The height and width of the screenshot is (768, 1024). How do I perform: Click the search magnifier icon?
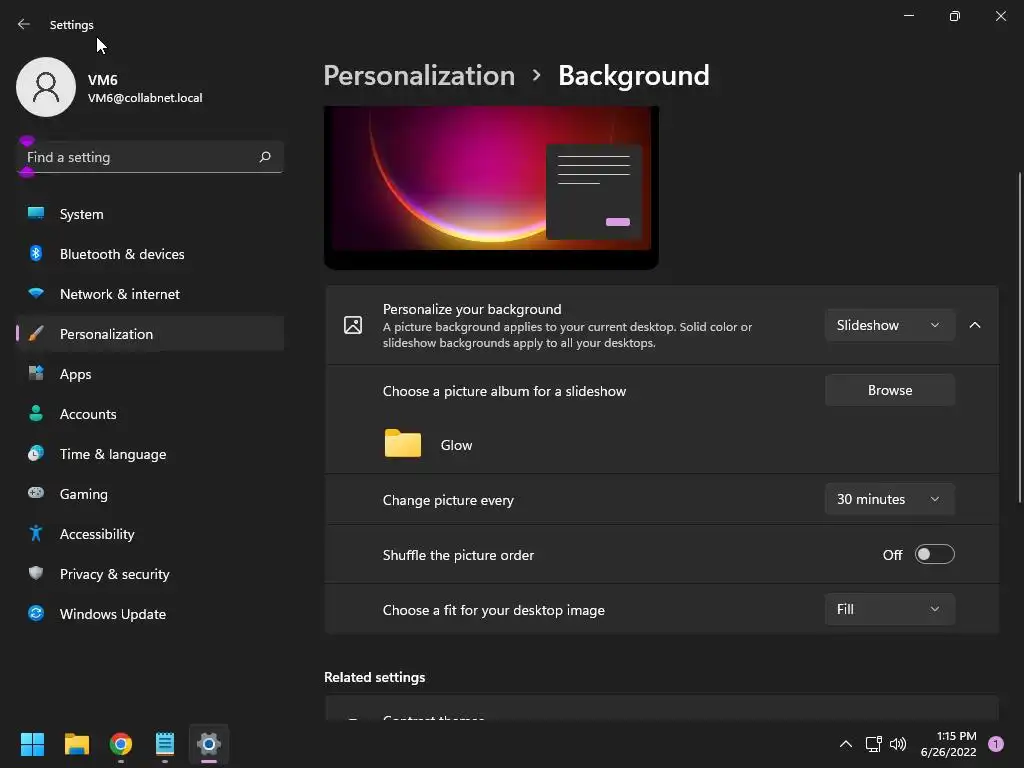264,157
